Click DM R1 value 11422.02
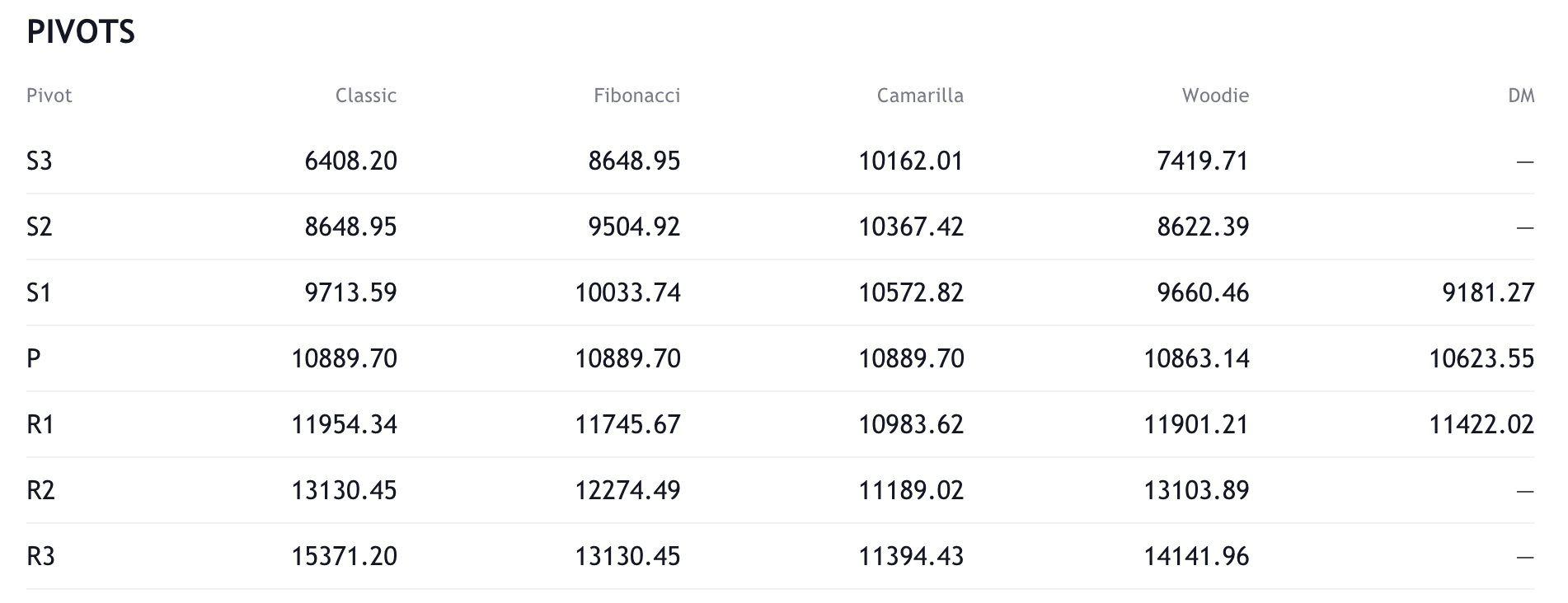Viewport: 1568px width, 603px height. [x=1481, y=424]
